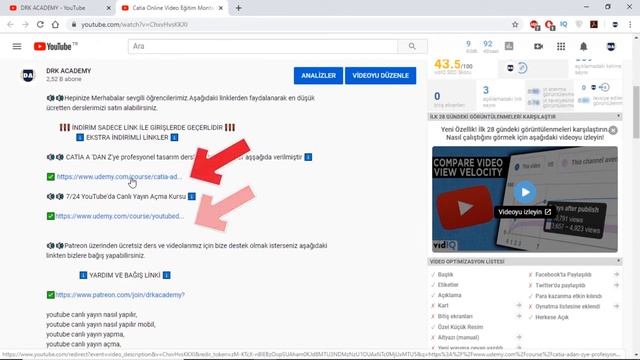The image size is (640, 360).
Task: Click plus next to Kart
Action: pyautogui.click(x=519, y=305)
